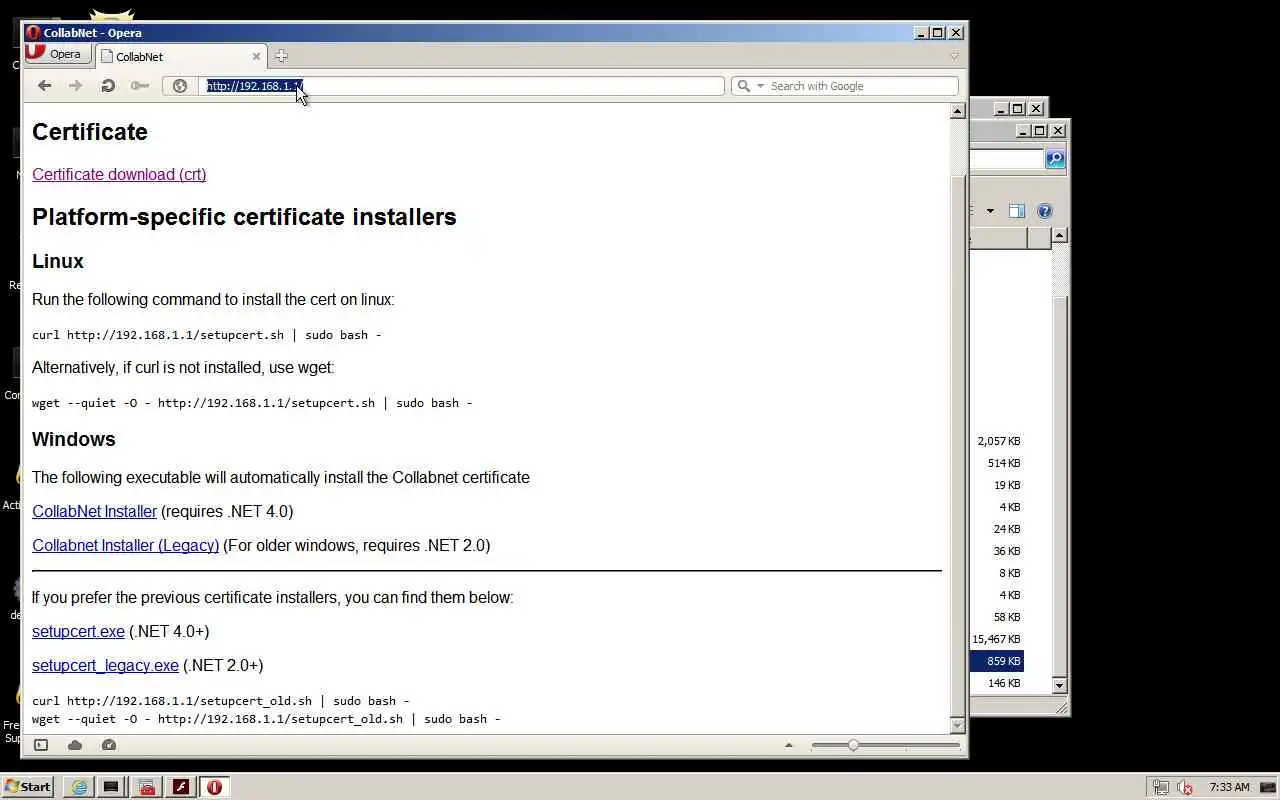The height and width of the screenshot is (800, 1280).
Task: Open the search engine dropdown arrow
Action: click(760, 86)
